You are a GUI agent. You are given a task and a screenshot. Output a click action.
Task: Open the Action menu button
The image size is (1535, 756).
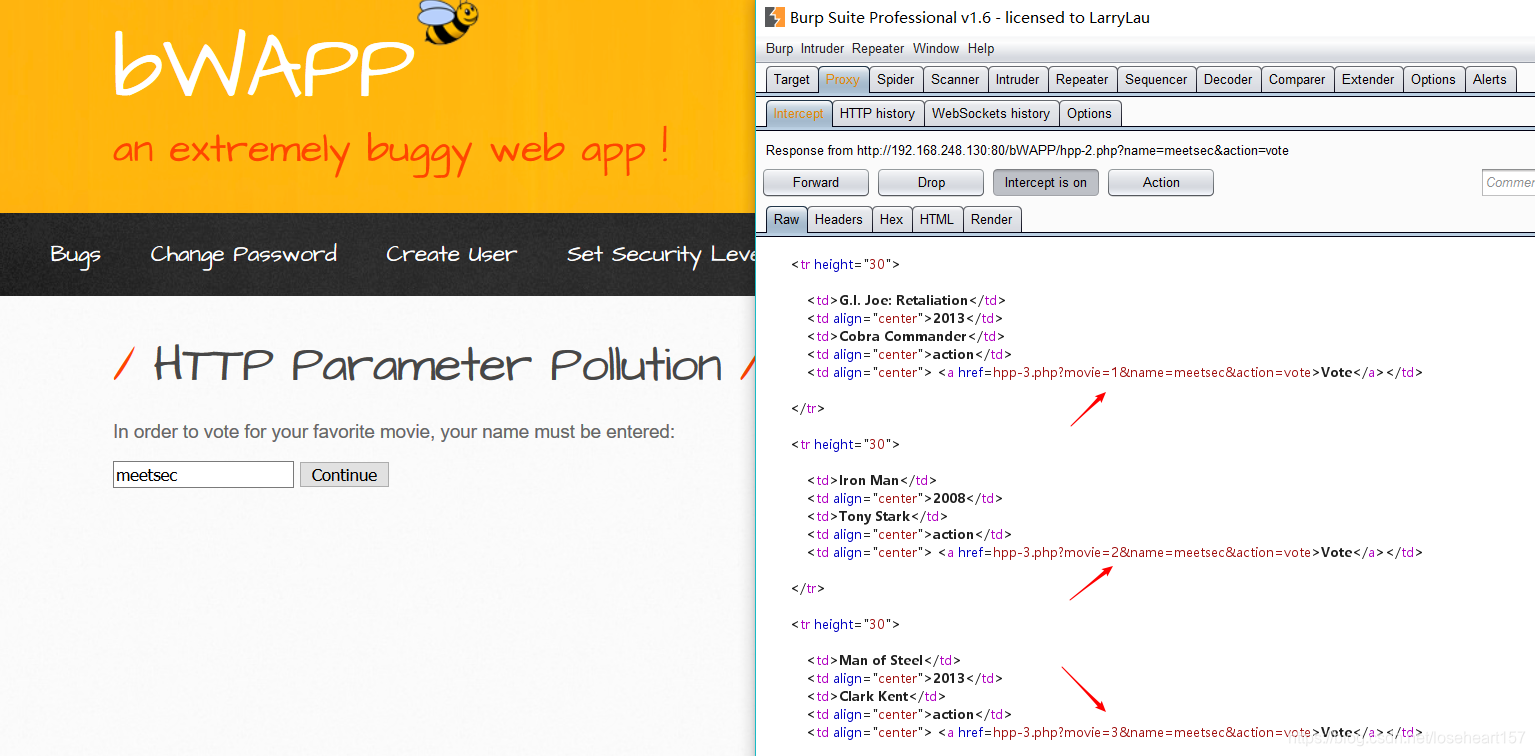coord(1161,182)
